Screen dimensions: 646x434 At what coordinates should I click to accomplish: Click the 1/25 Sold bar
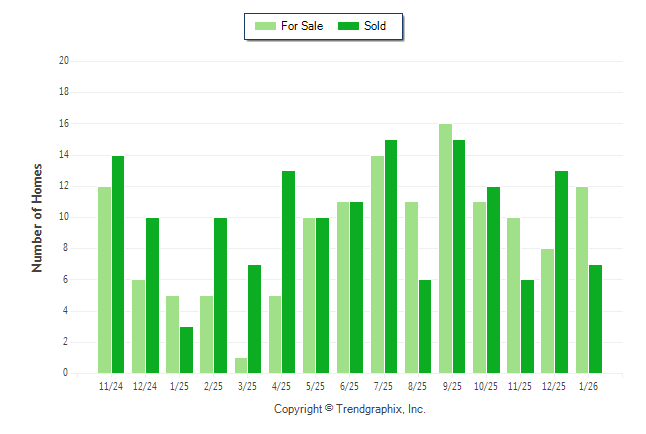pos(186,349)
